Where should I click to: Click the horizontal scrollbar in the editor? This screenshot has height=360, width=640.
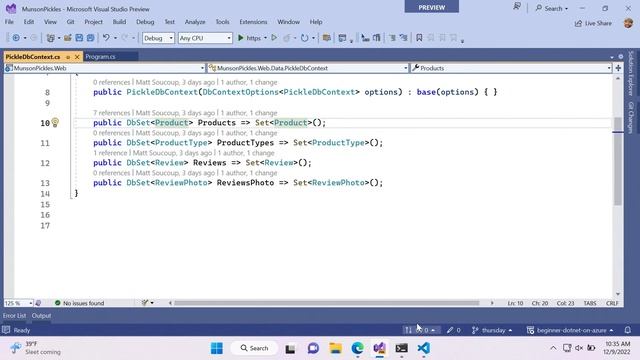[x=327, y=303]
